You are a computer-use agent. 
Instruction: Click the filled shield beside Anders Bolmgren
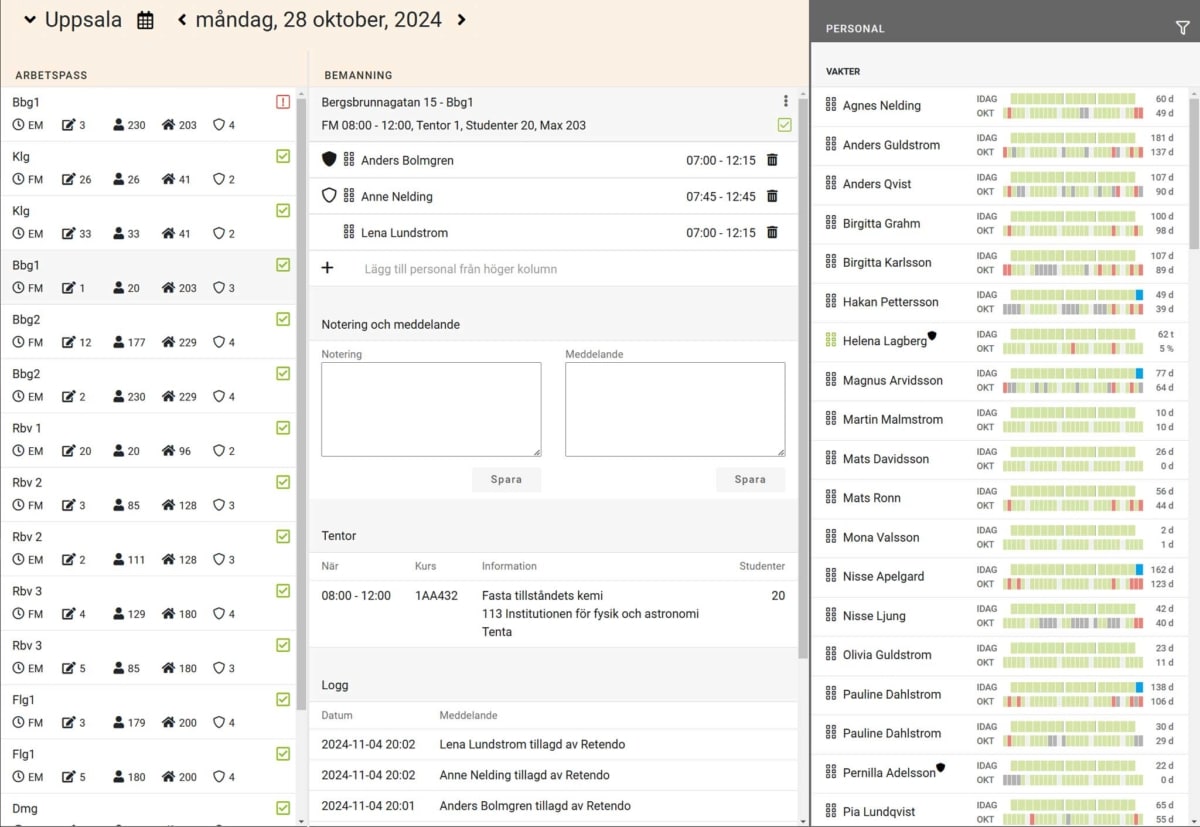click(x=329, y=160)
